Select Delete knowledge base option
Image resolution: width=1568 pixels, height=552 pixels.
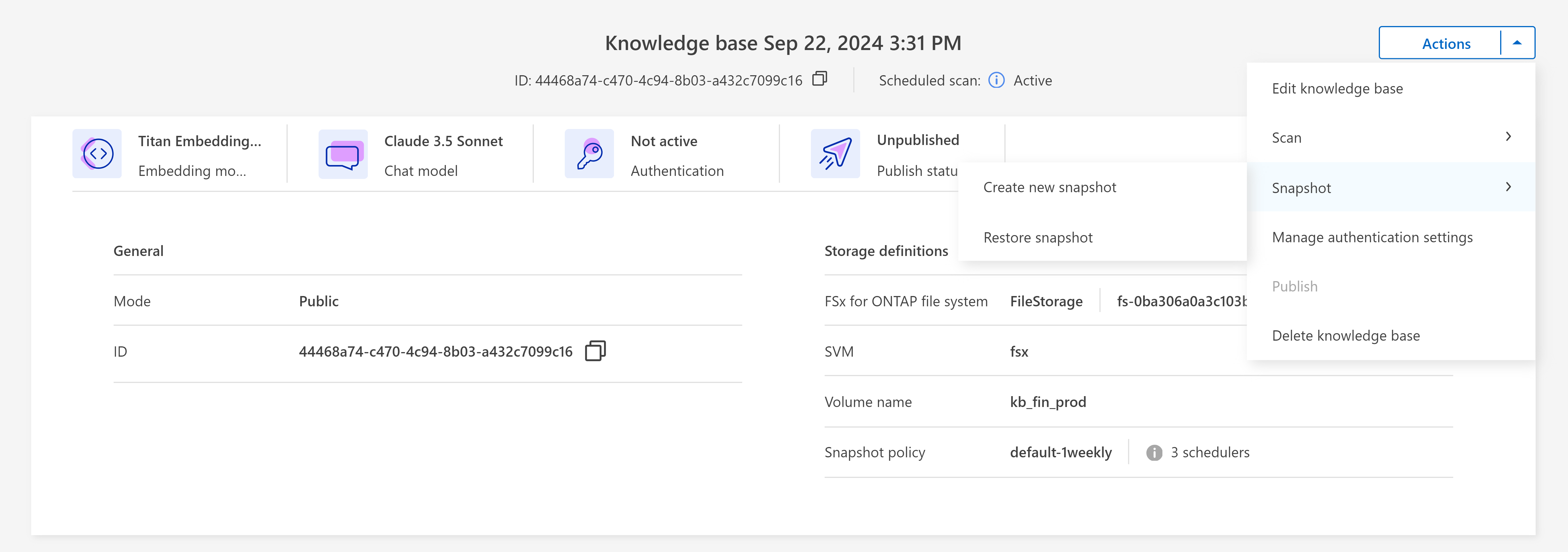pyautogui.click(x=1345, y=335)
